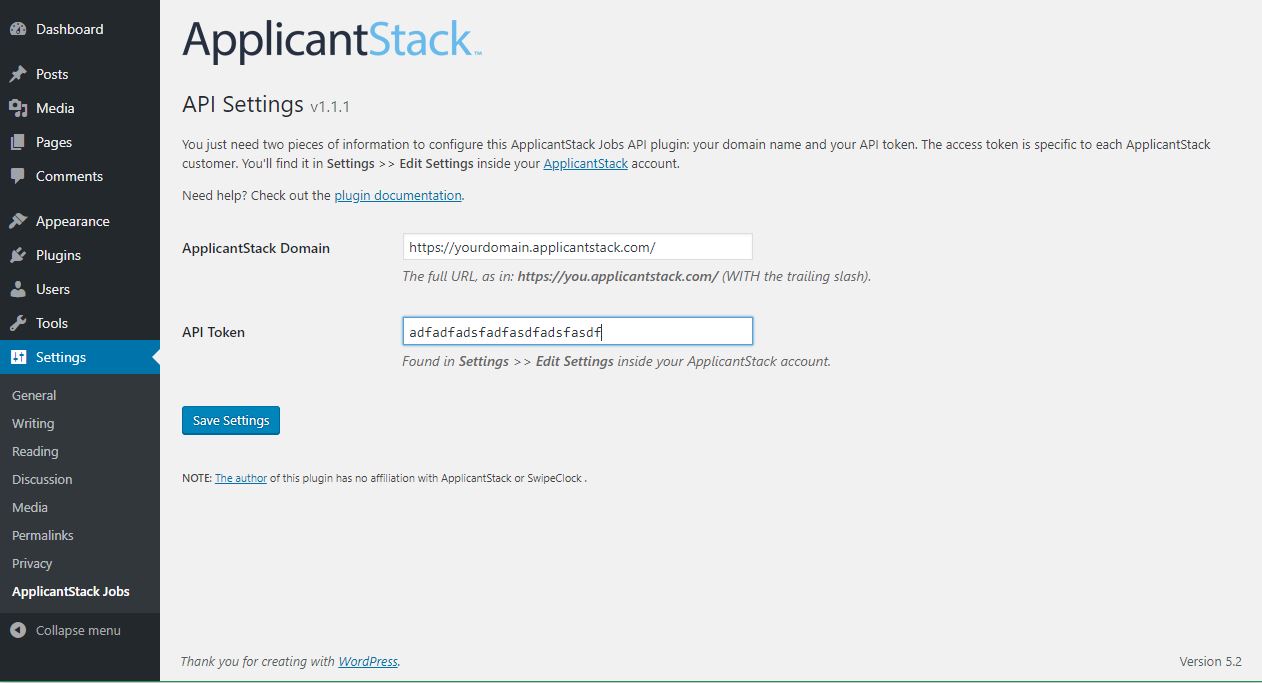Click the 'API Token' field label
Viewport: 1262px width, 683px height.
pyautogui.click(x=213, y=332)
